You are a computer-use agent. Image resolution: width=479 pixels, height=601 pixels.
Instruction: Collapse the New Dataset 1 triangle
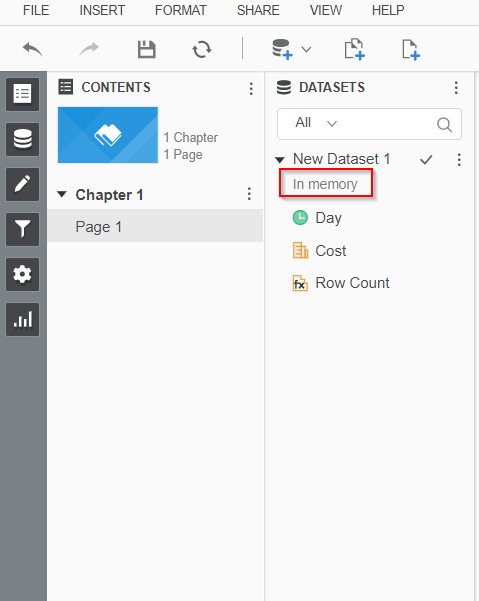280,160
